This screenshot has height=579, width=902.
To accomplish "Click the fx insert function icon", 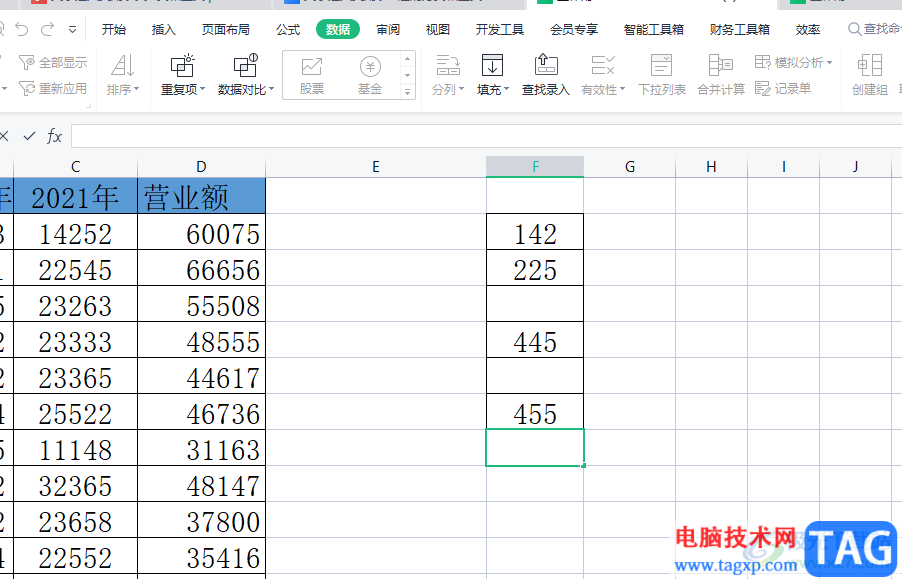I will coord(54,136).
